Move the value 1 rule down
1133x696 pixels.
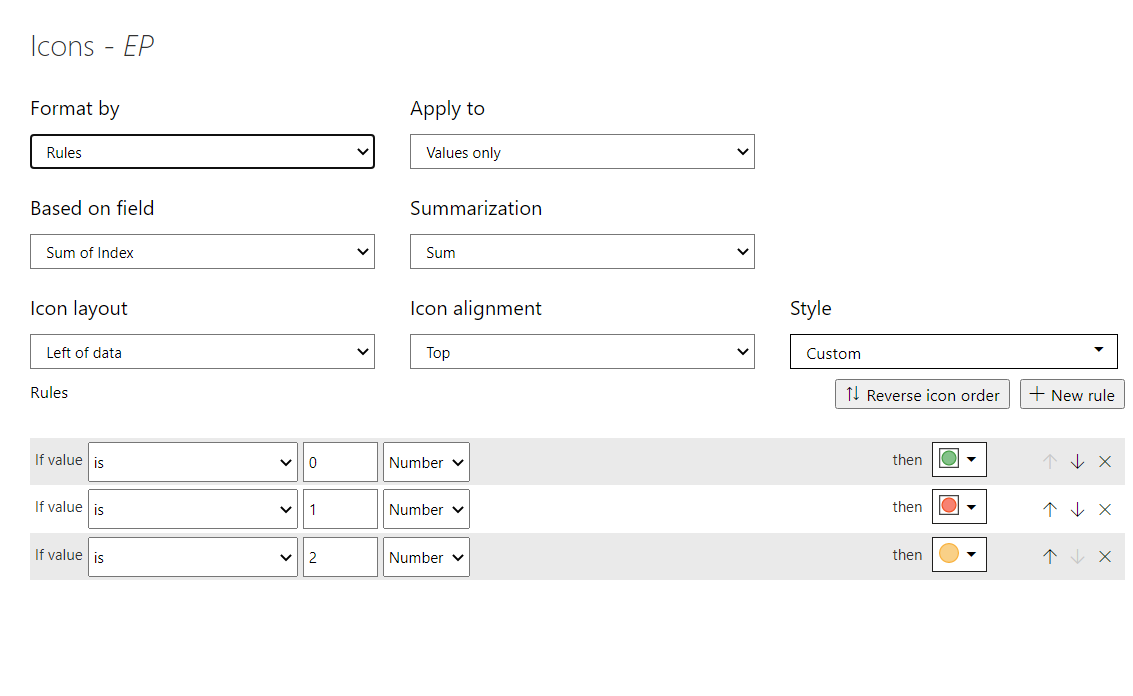tap(1077, 510)
